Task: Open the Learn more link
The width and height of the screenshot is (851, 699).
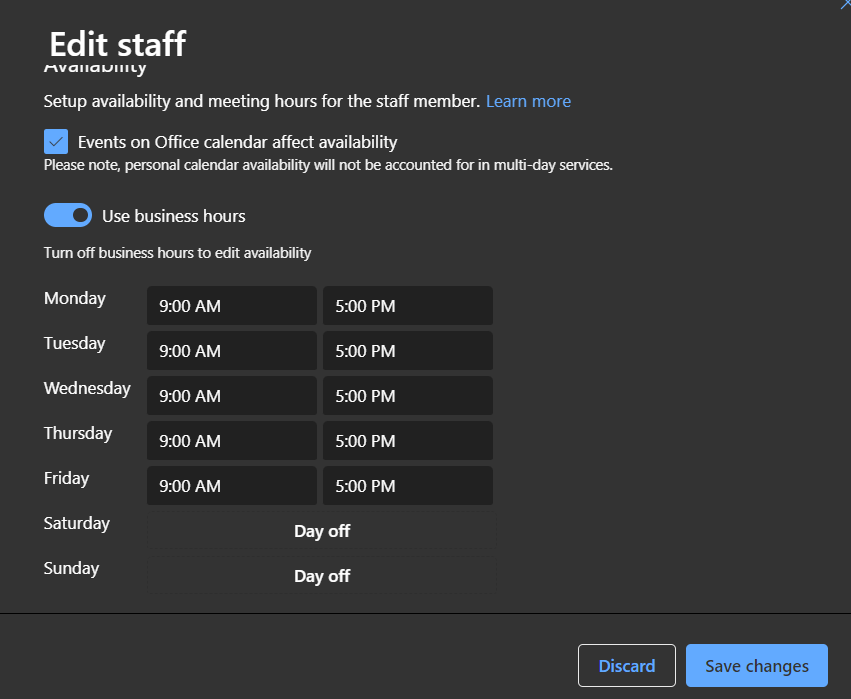Action: pos(528,101)
